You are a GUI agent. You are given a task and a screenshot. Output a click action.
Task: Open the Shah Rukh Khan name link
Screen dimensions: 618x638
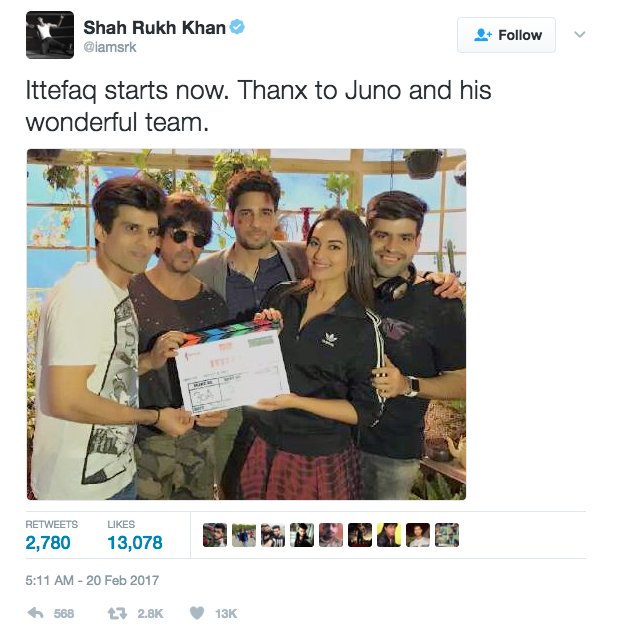click(154, 28)
